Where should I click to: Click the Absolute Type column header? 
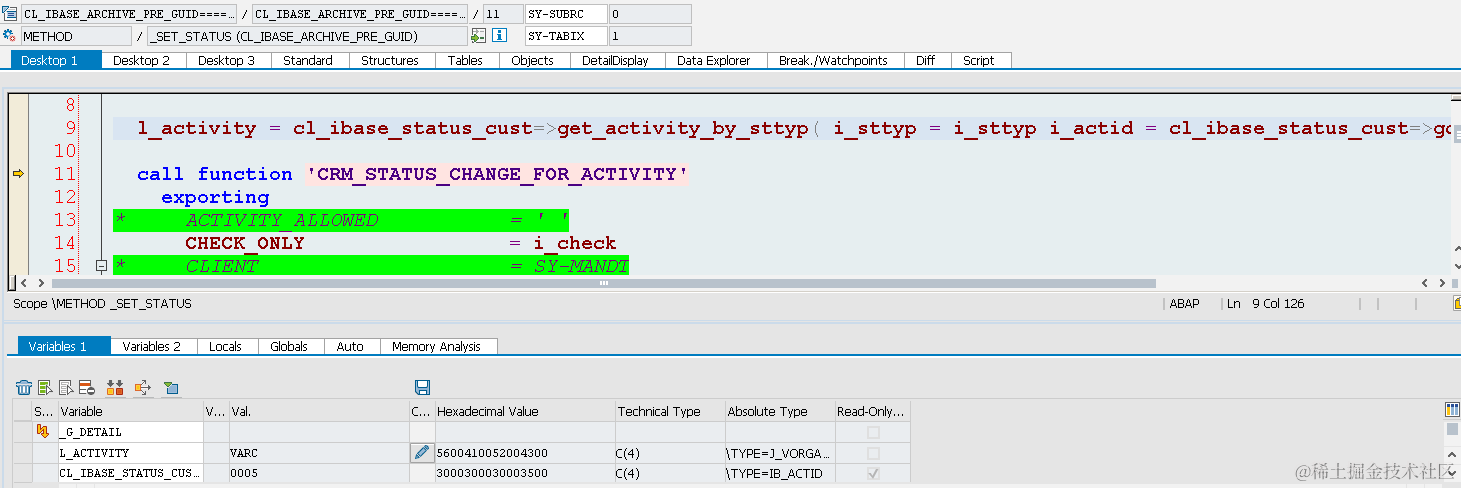pos(780,411)
